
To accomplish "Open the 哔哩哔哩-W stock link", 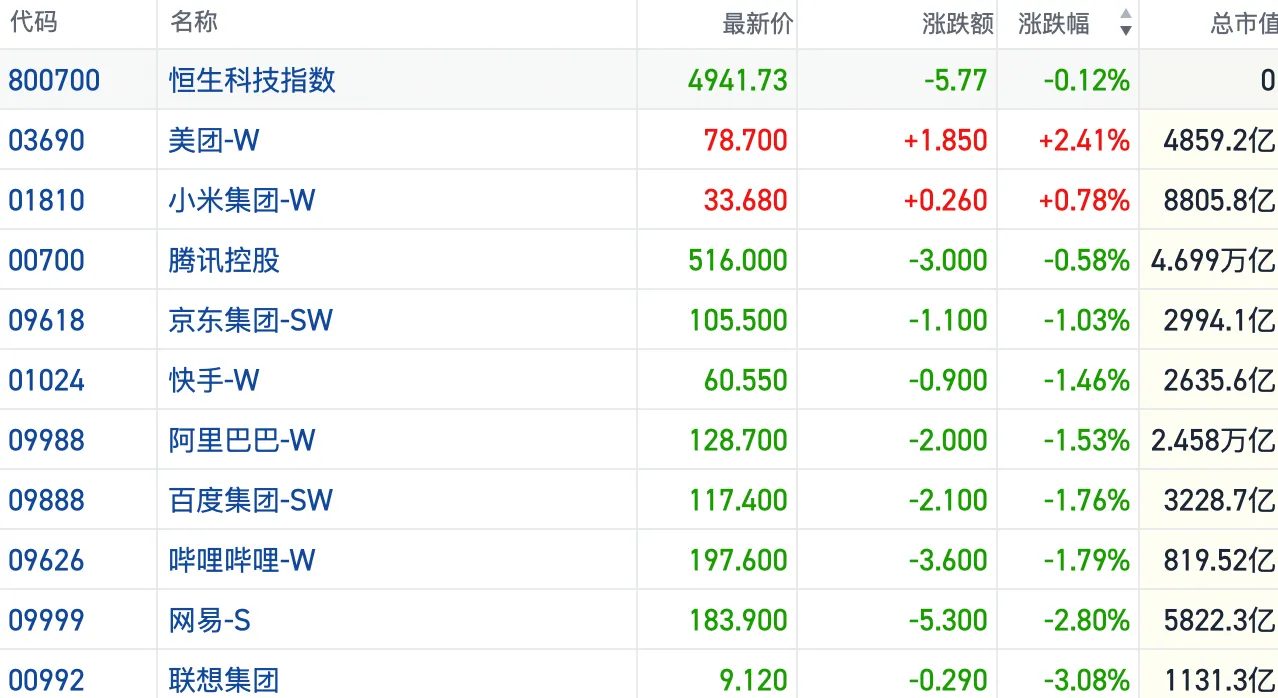I will 242,560.
